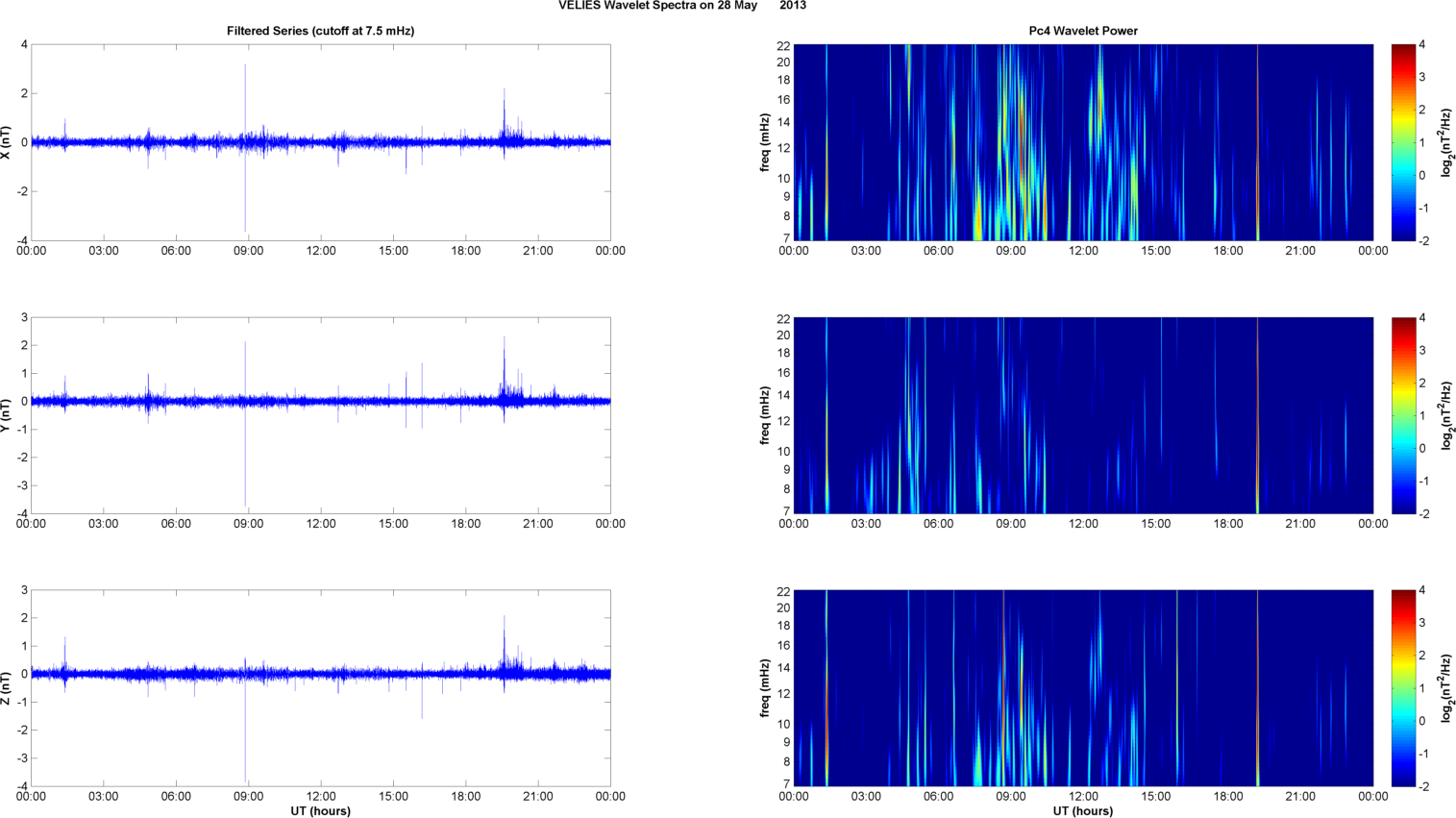
Task: Click inside the X component filtered series plot
Action: [x=321, y=142]
